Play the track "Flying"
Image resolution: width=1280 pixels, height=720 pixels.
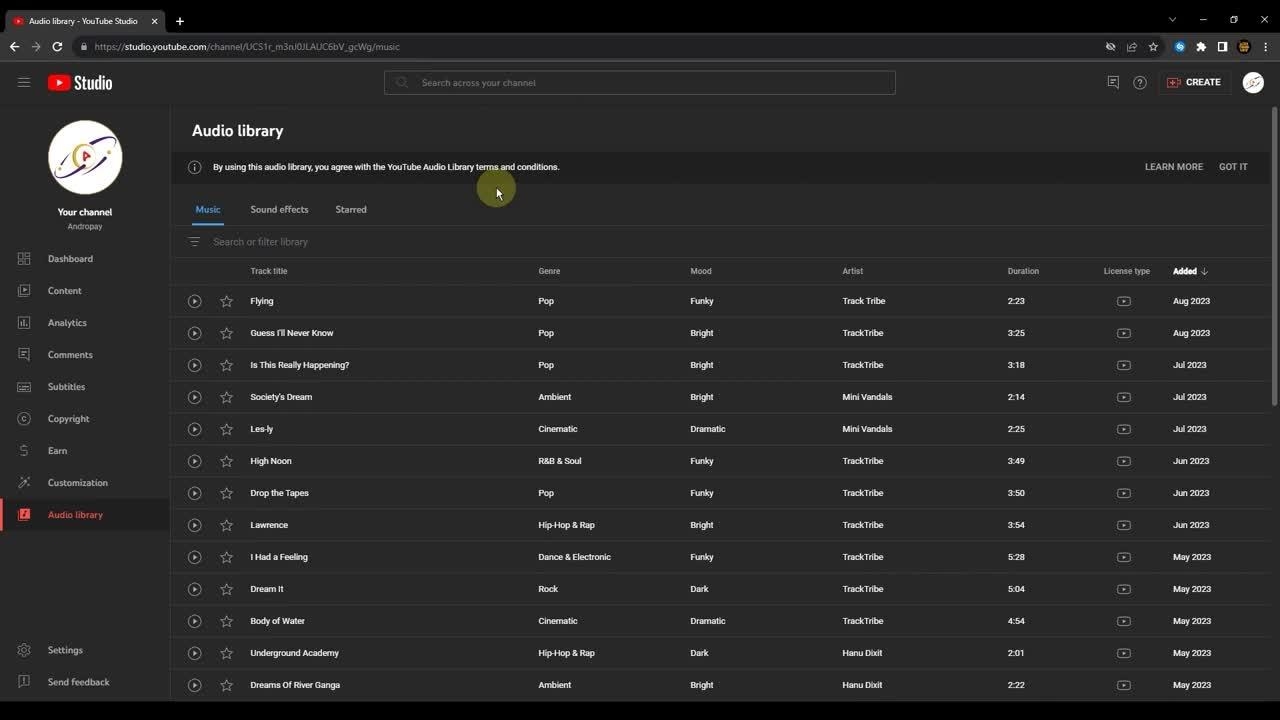click(x=194, y=301)
